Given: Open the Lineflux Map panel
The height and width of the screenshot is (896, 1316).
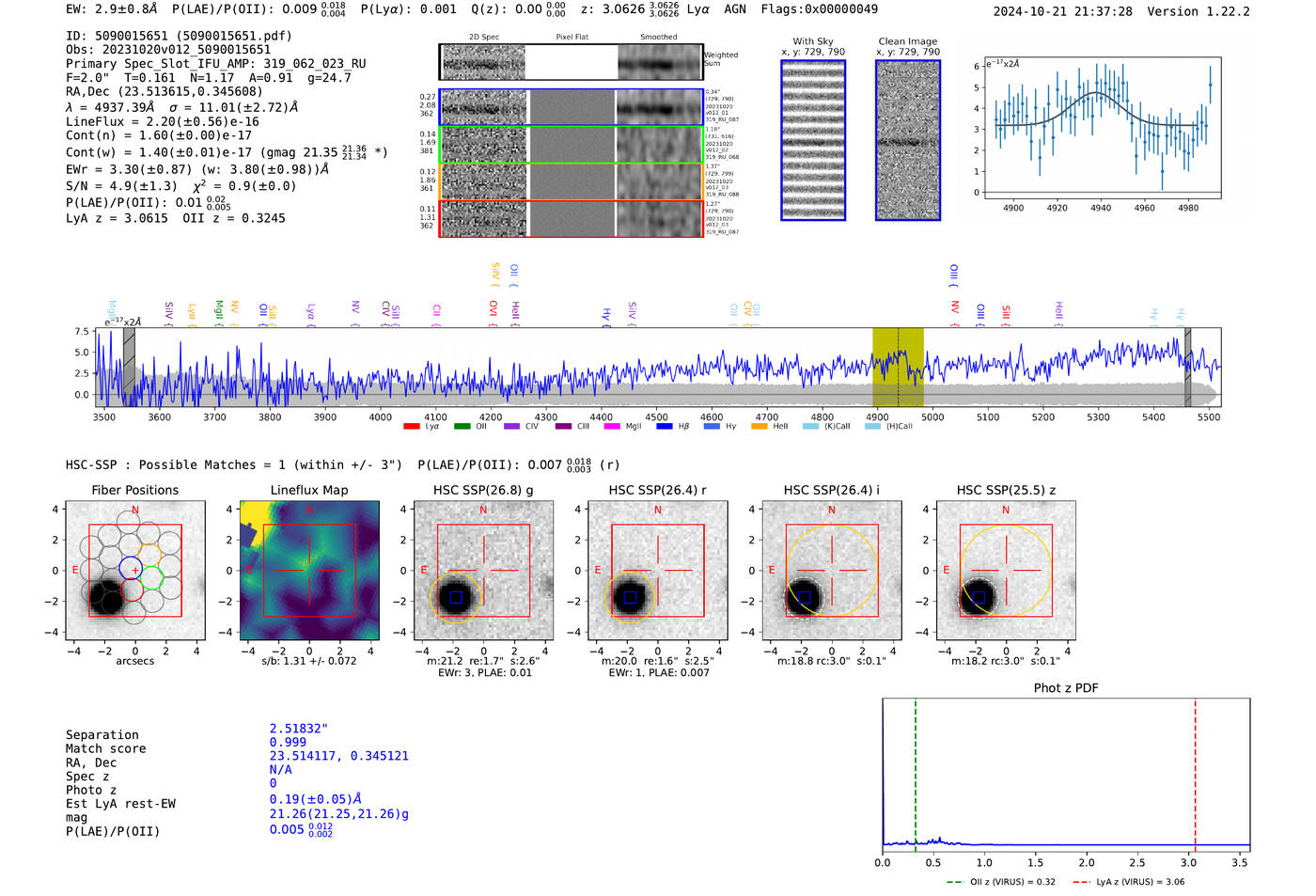Looking at the screenshot, I should [x=309, y=570].
